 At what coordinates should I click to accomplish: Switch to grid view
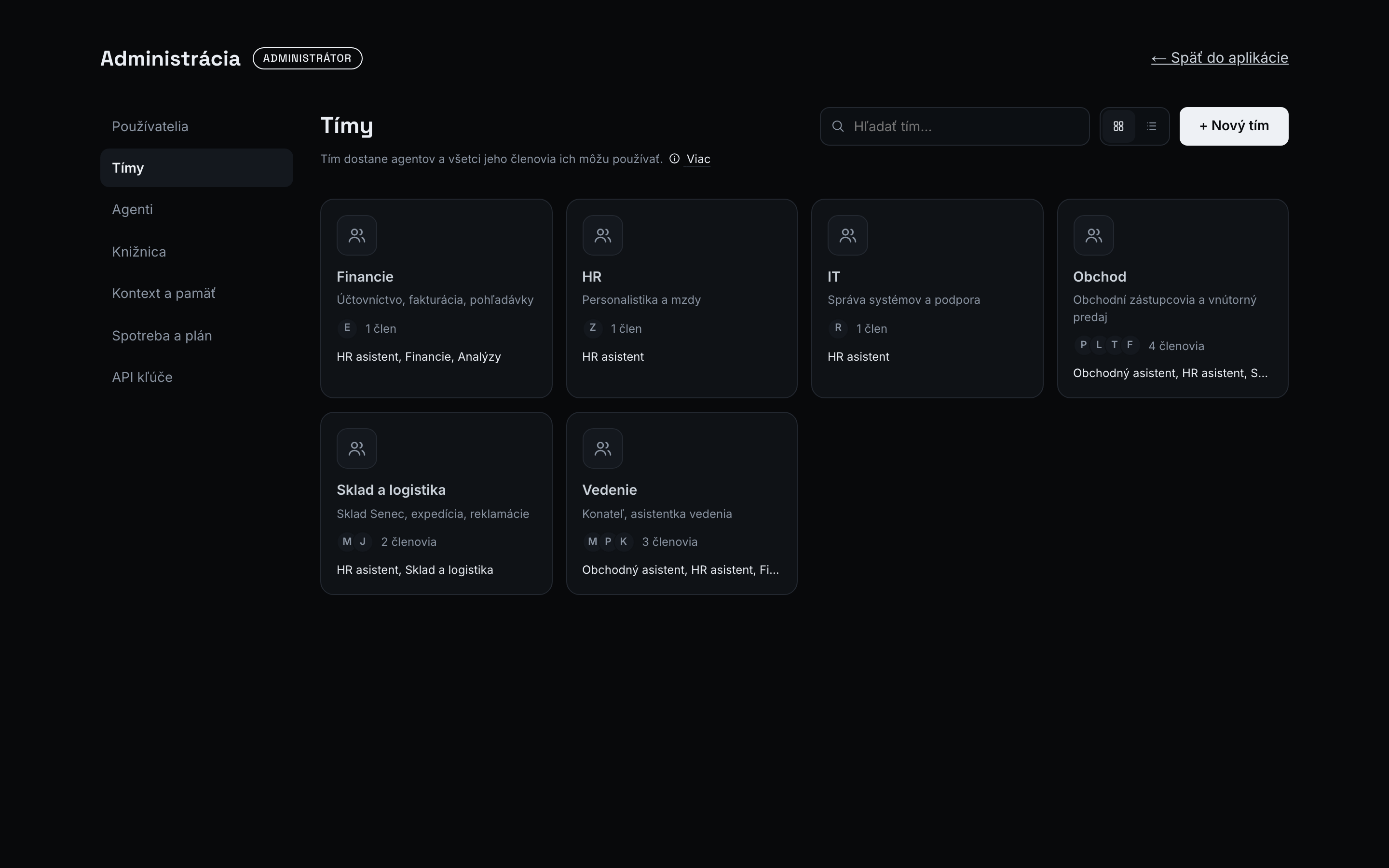[x=1118, y=126]
